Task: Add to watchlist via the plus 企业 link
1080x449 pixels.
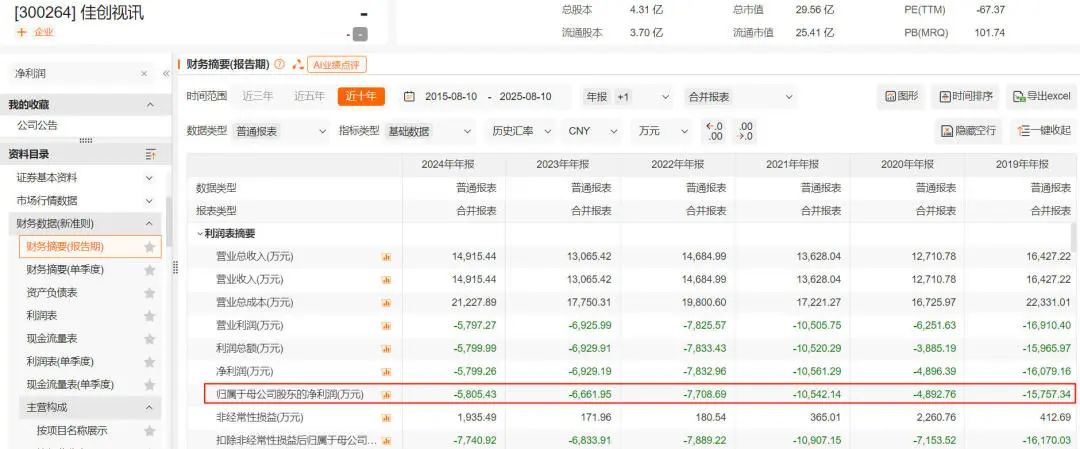Action: 34,32
